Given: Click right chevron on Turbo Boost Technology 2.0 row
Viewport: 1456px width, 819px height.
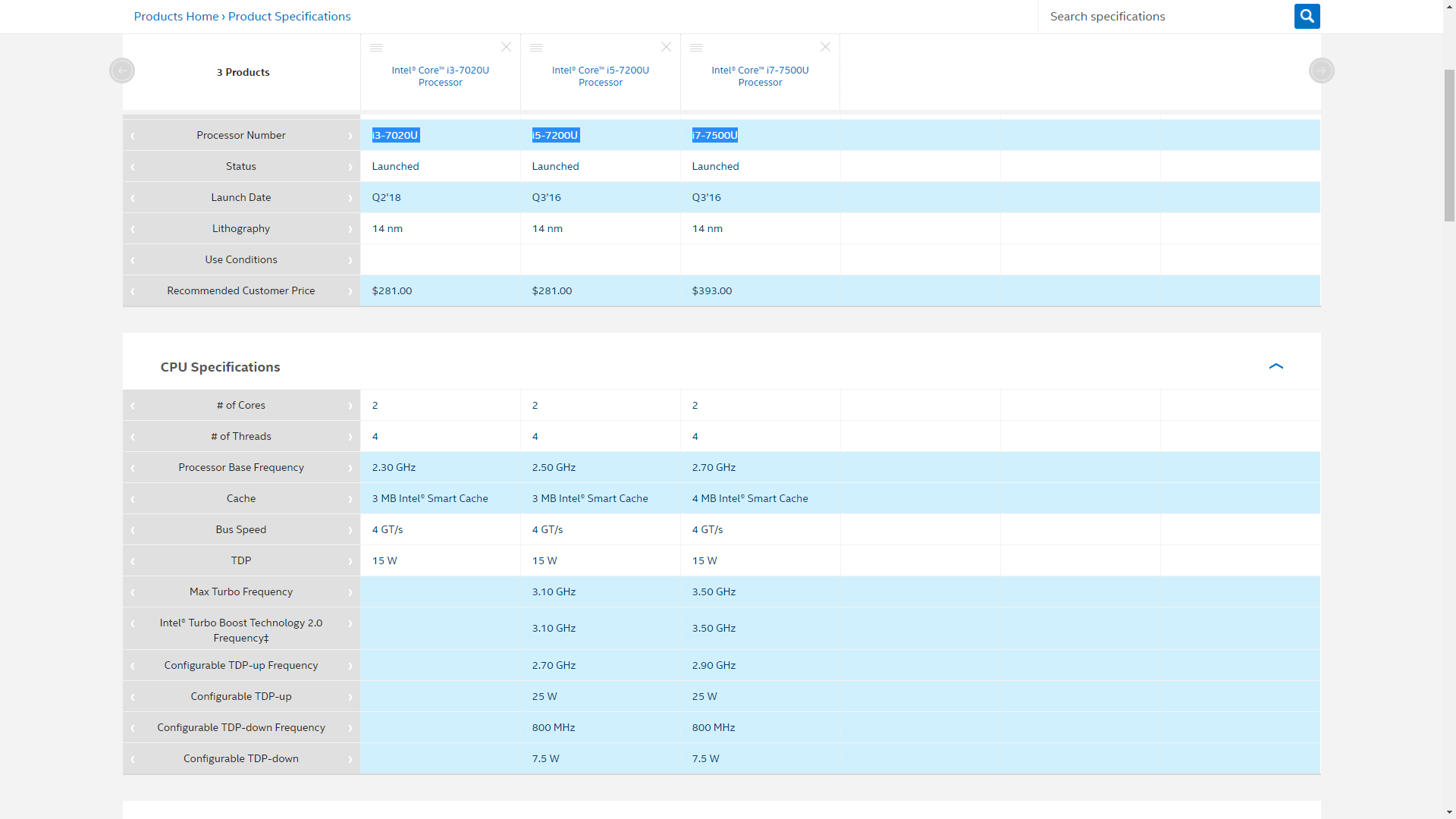Looking at the screenshot, I should [x=350, y=623].
